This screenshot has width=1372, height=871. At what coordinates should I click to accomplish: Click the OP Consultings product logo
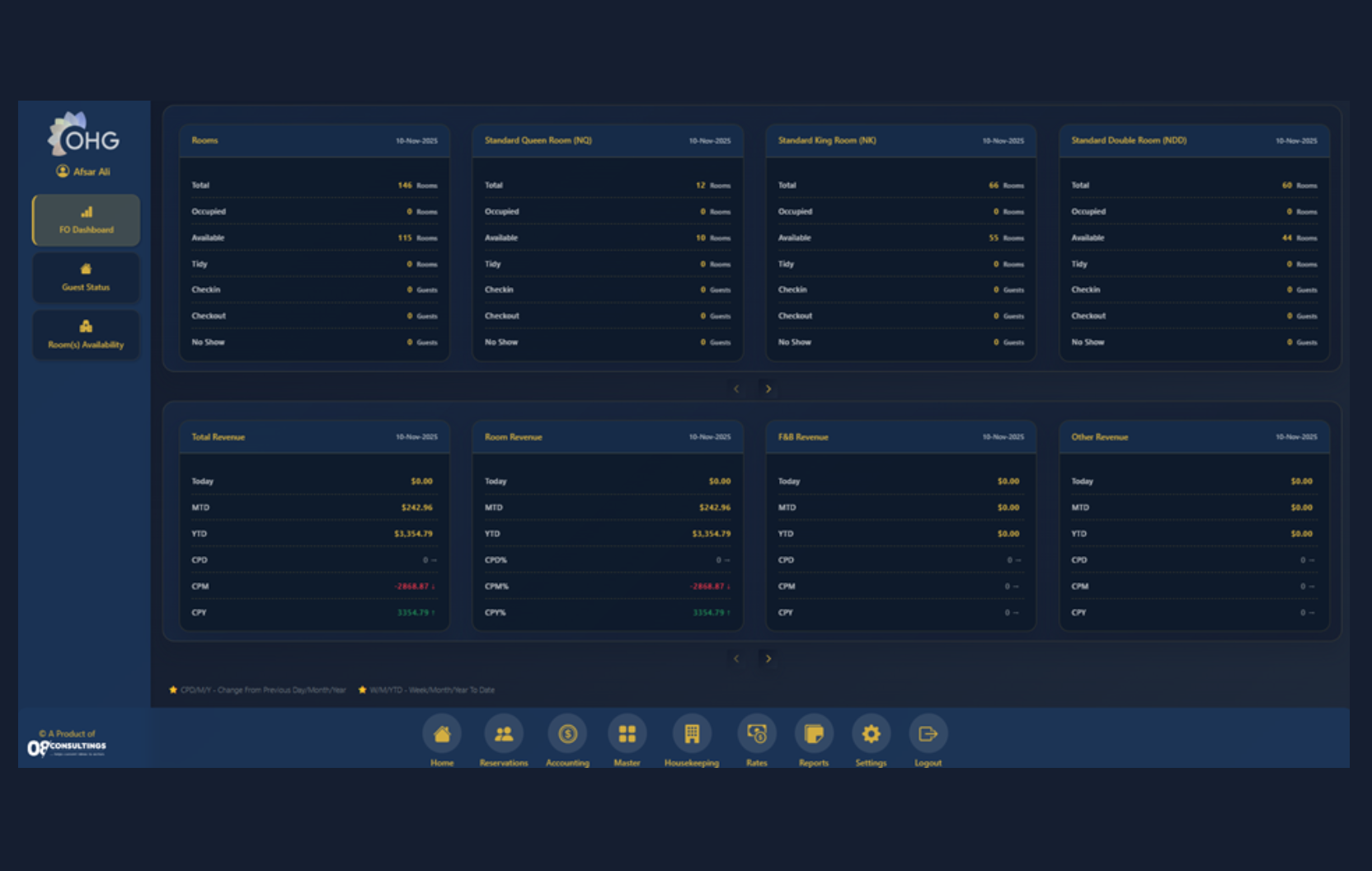[x=67, y=746]
